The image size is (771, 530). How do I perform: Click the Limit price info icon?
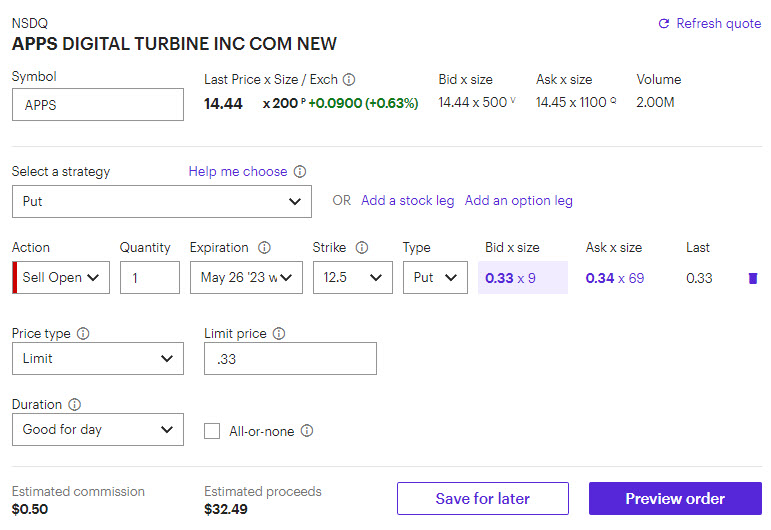(279, 334)
